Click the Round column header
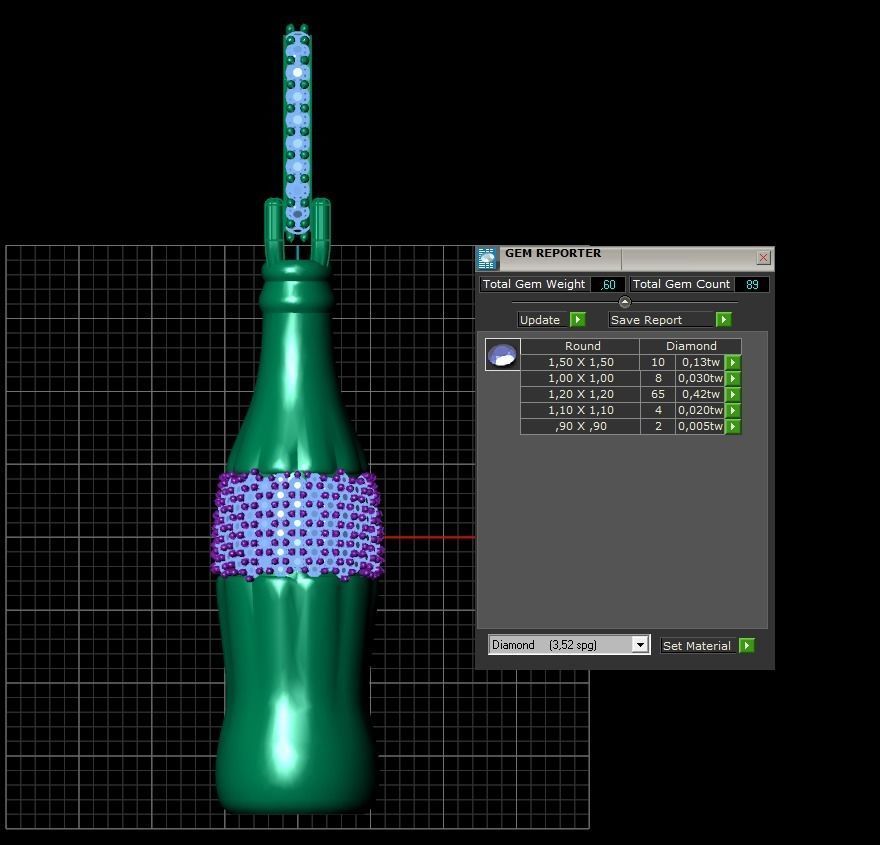 [580, 346]
